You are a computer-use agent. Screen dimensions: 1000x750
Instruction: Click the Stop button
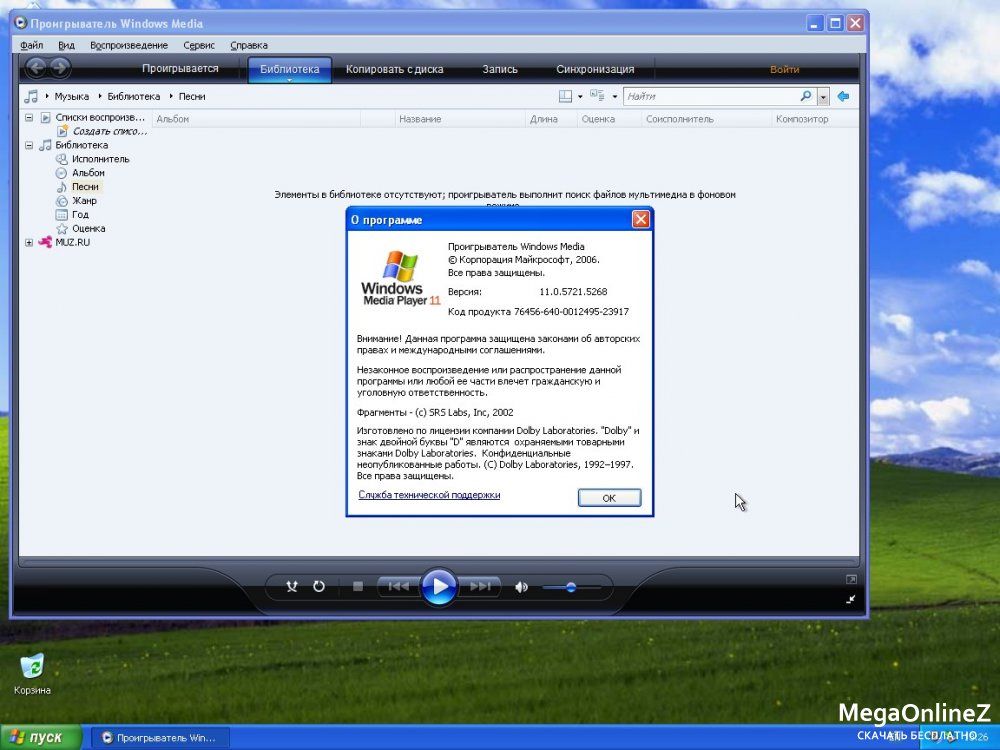coord(358,586)
